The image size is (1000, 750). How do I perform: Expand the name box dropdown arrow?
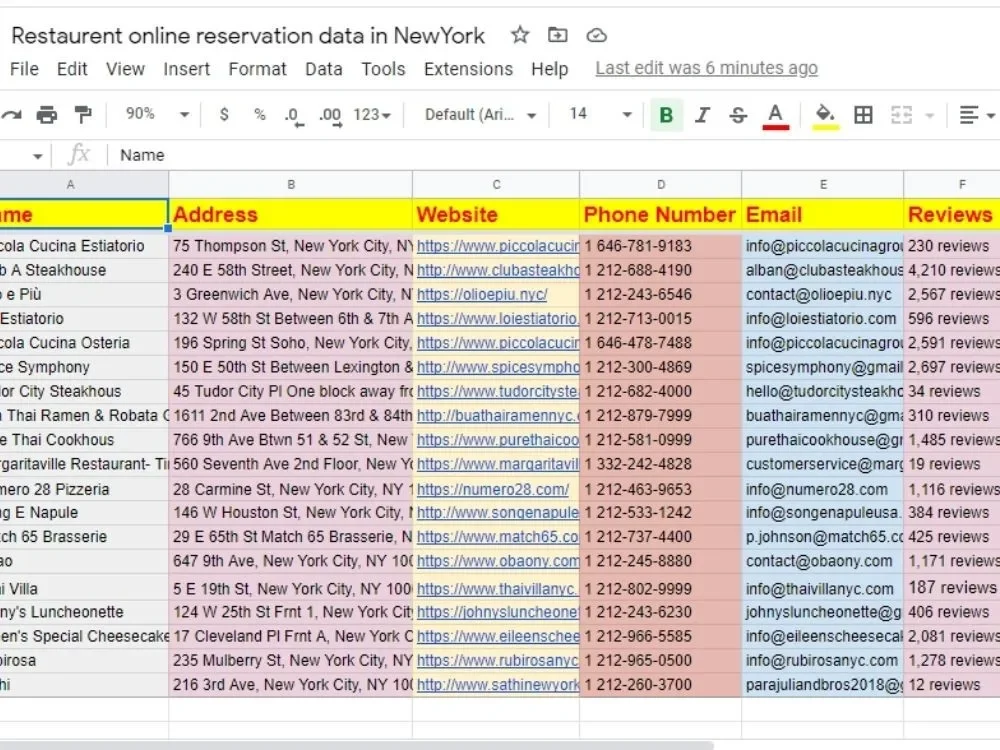(x=38, y=156)
